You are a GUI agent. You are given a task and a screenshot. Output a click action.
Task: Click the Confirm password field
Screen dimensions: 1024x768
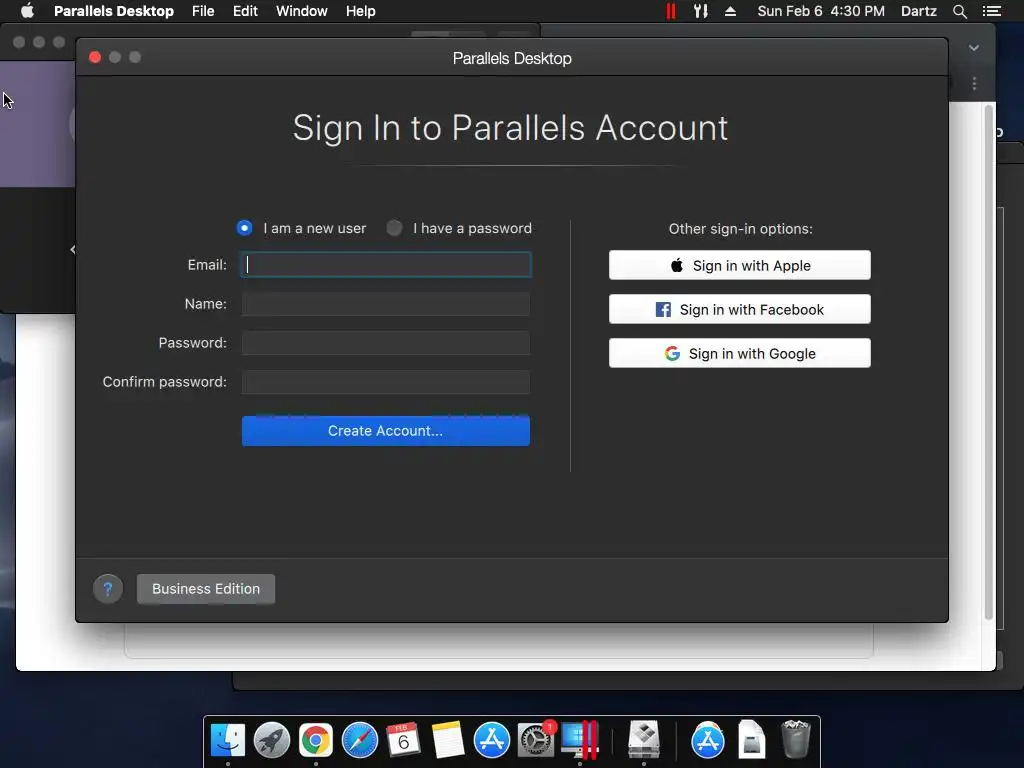pos(386,382)
